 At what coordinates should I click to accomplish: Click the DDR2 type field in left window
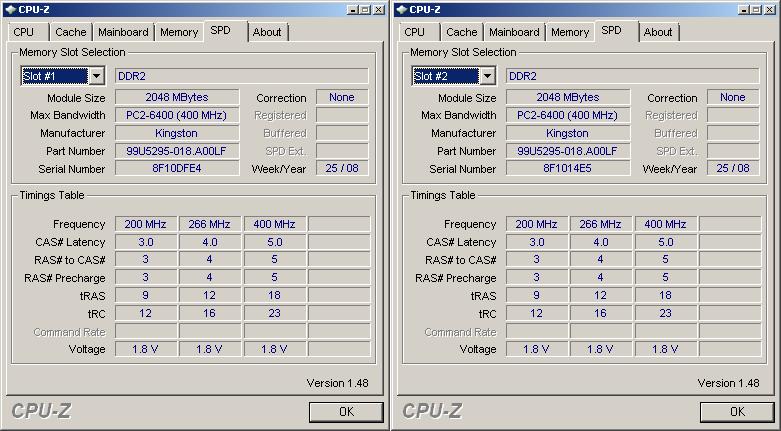pos(242,76)
